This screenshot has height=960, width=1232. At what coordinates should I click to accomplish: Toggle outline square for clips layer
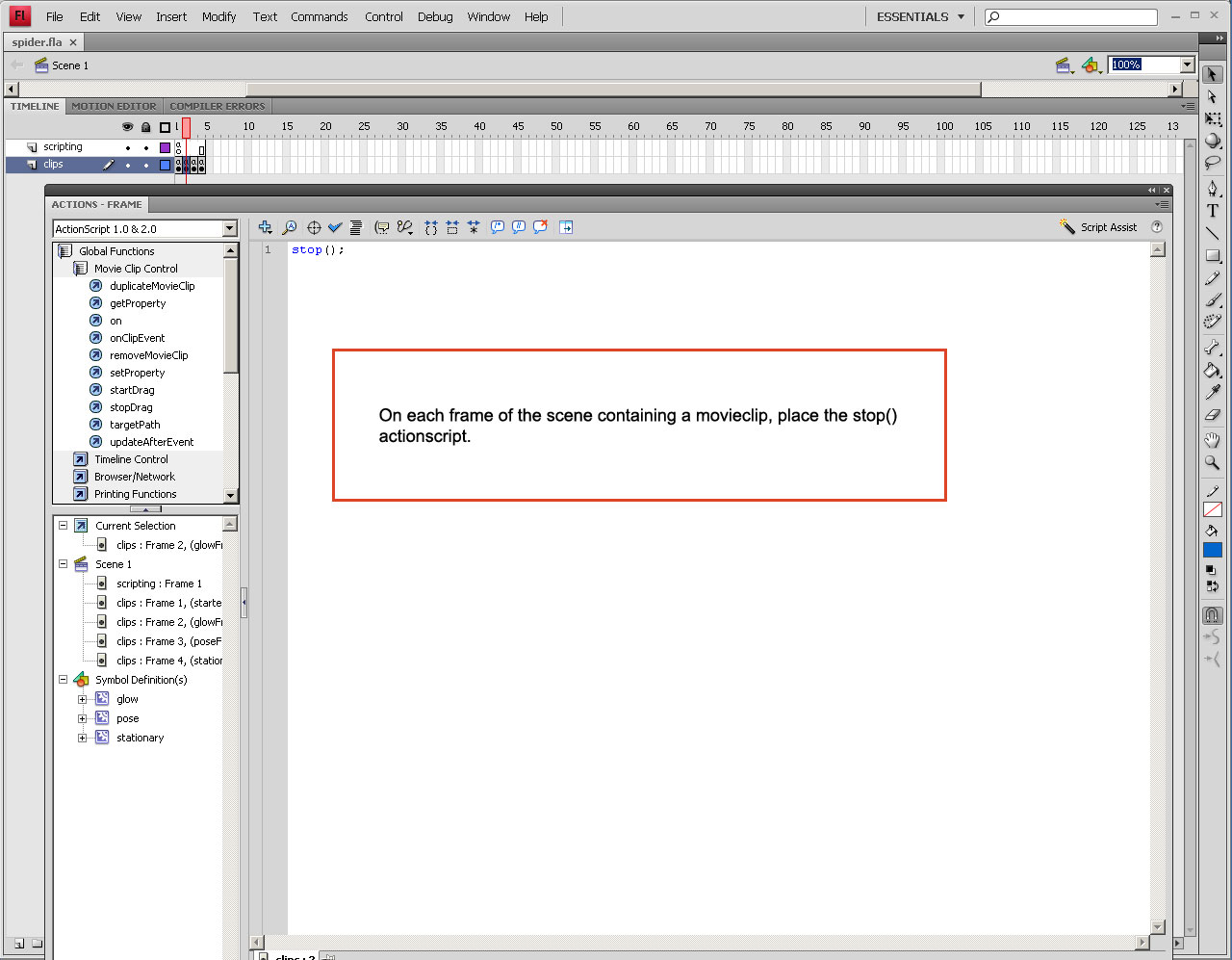coord(166,166)
